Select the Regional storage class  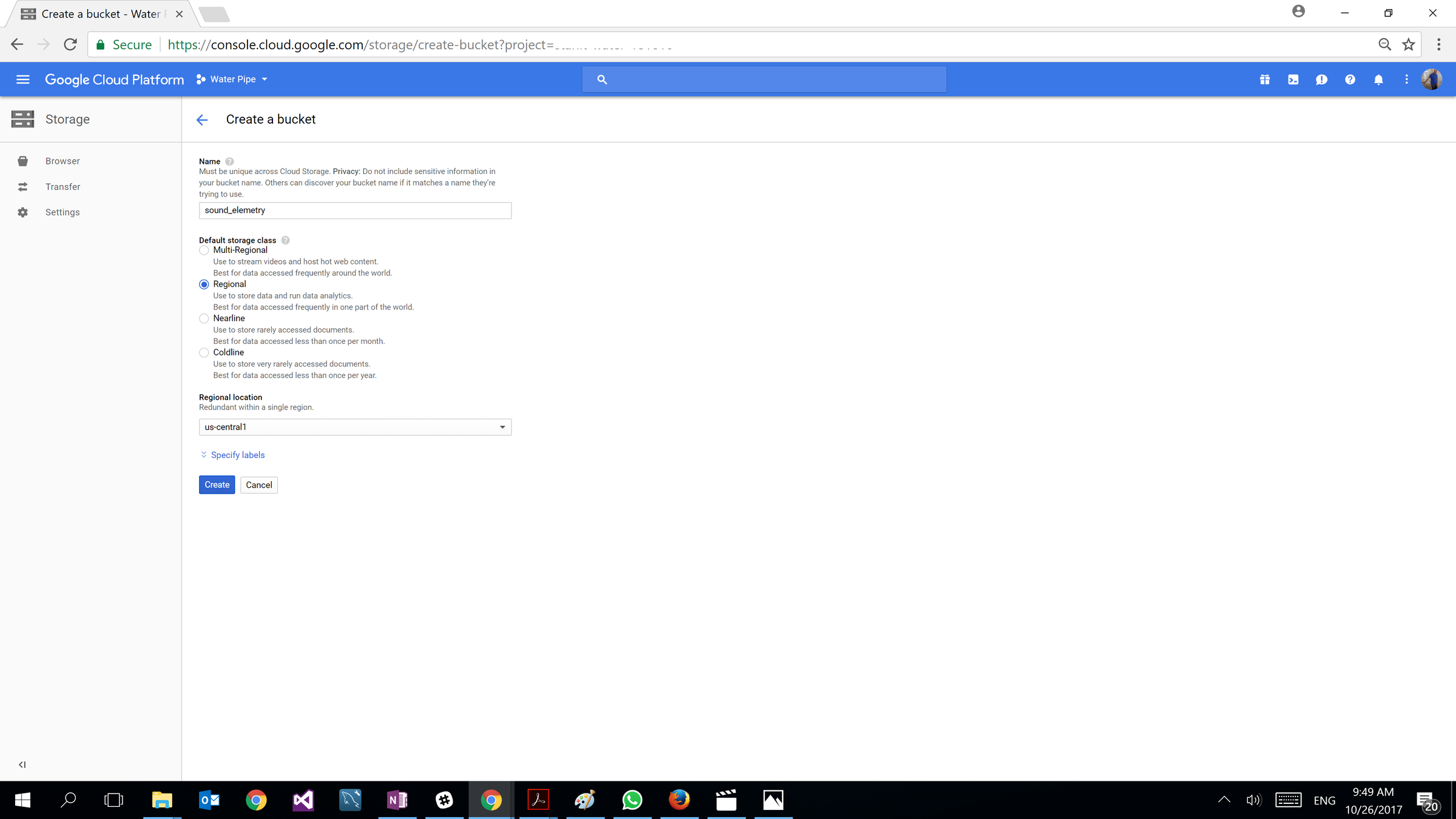point(204,285)
